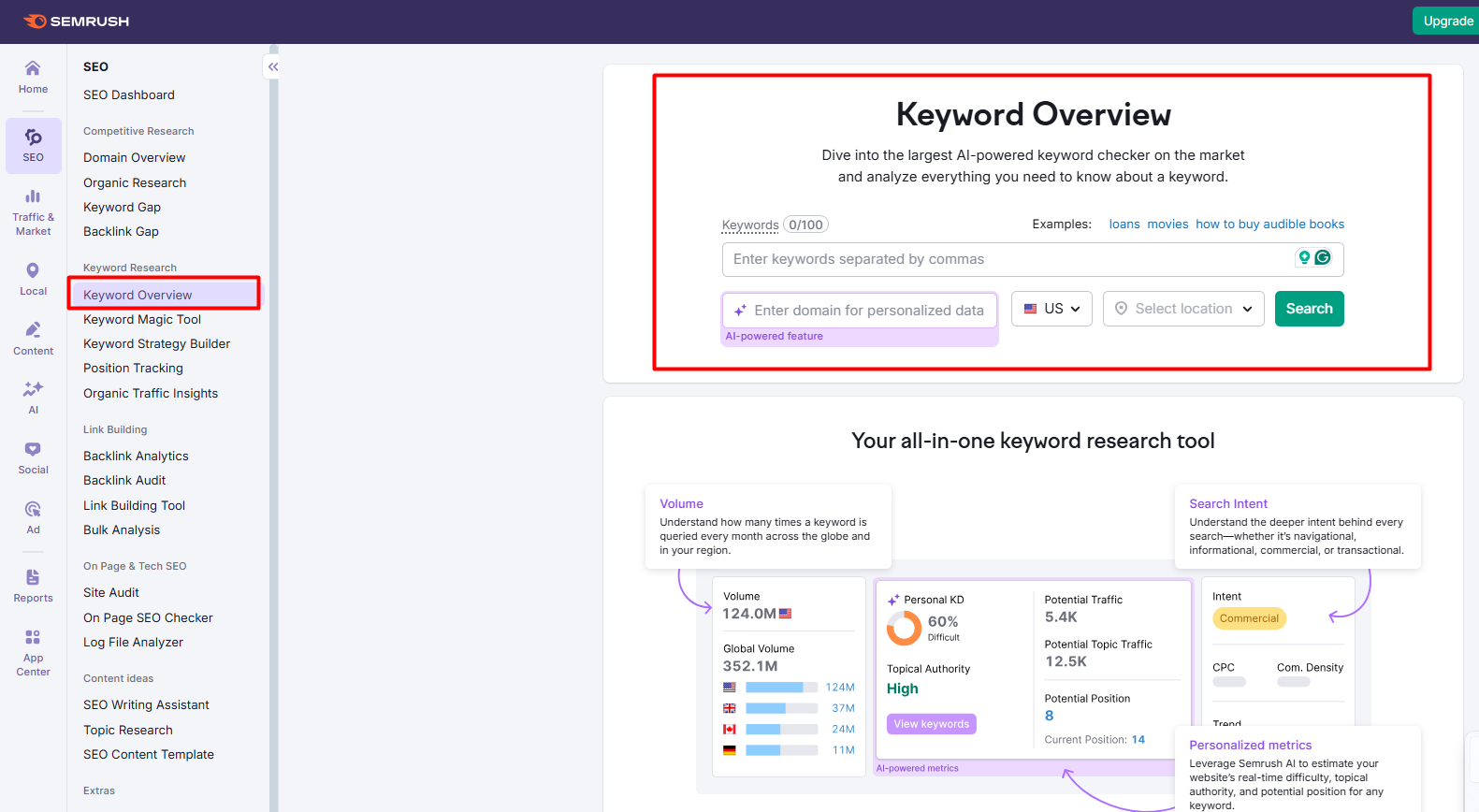Open Traffic & Market section
This screenshot has height=812, width=1479.
tap(33, 211)
